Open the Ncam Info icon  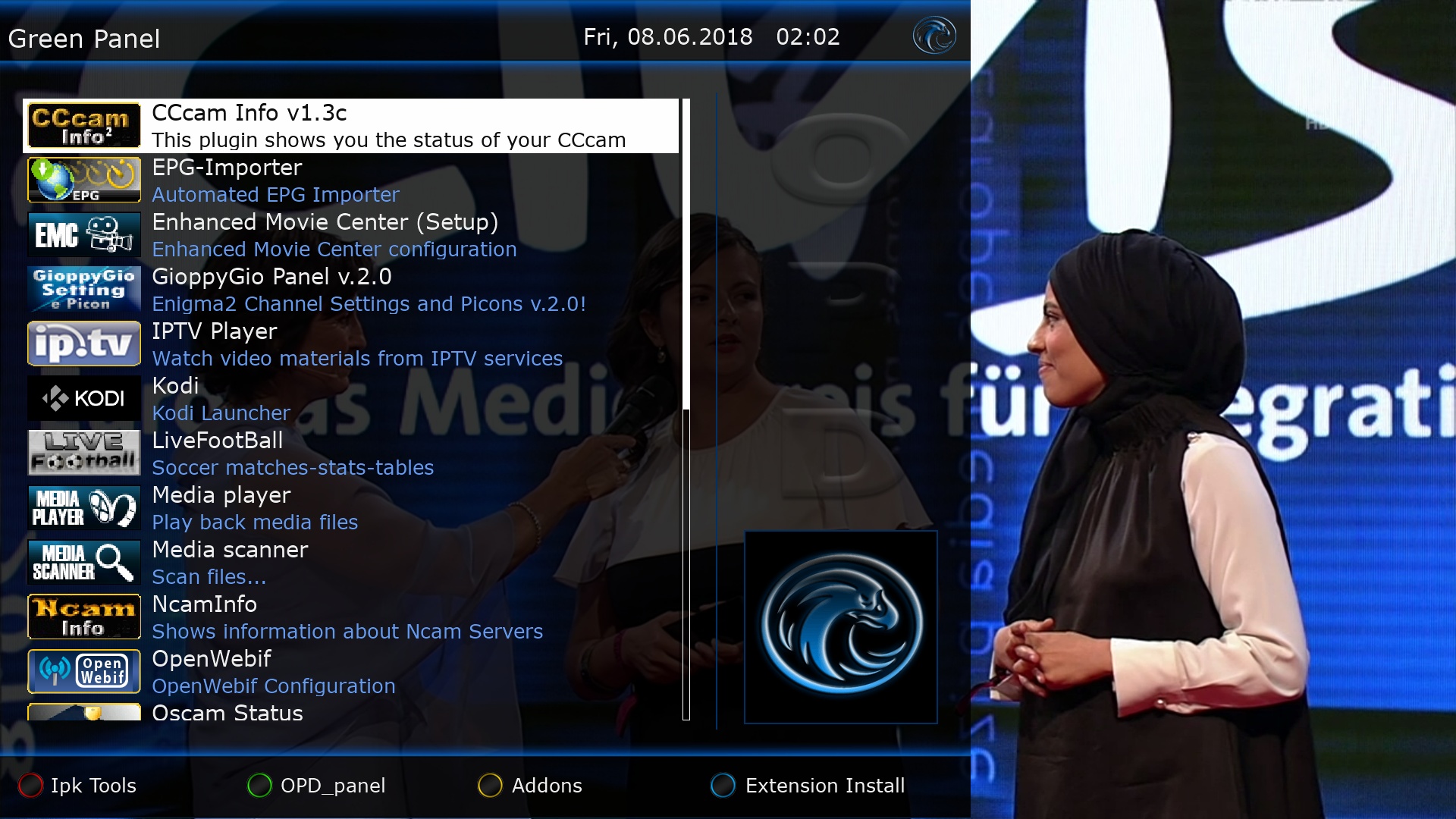(84, 617)
